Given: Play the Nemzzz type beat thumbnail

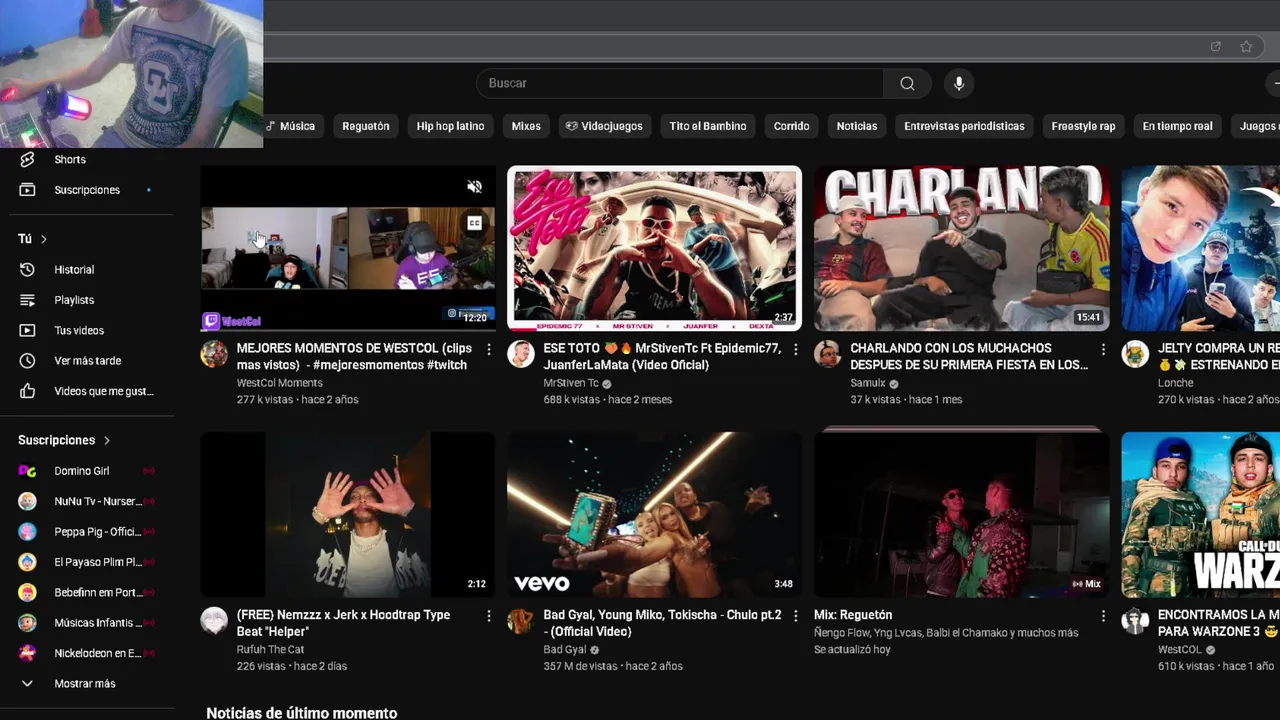Looking at the screenshot, I should click(x=347, y=515).
